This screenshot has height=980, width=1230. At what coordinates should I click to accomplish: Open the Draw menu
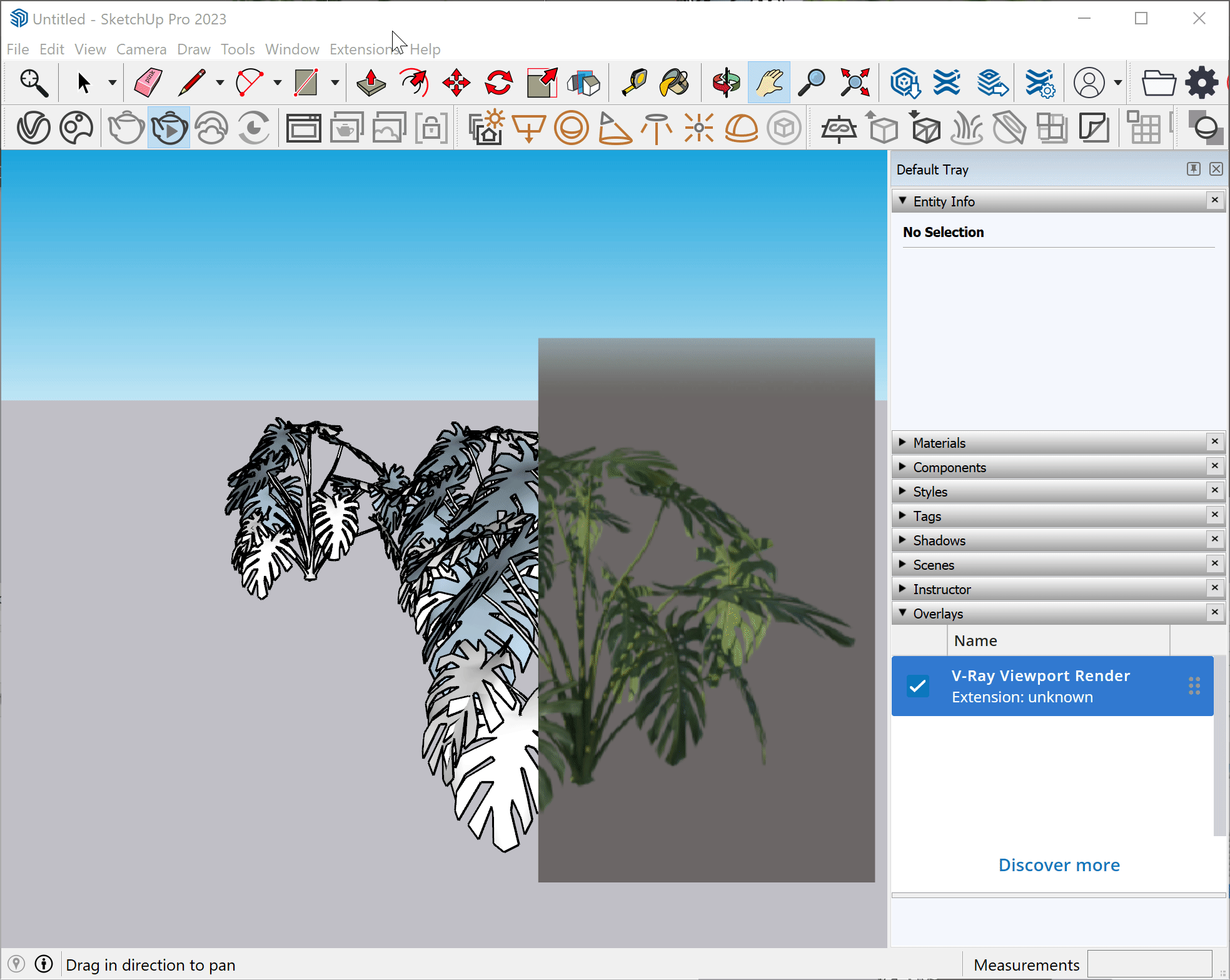pos(194,49)
